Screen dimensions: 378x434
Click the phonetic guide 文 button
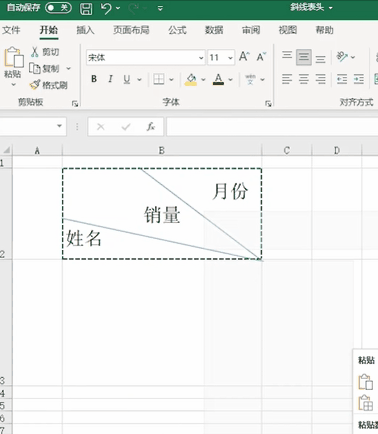[250, 79]
